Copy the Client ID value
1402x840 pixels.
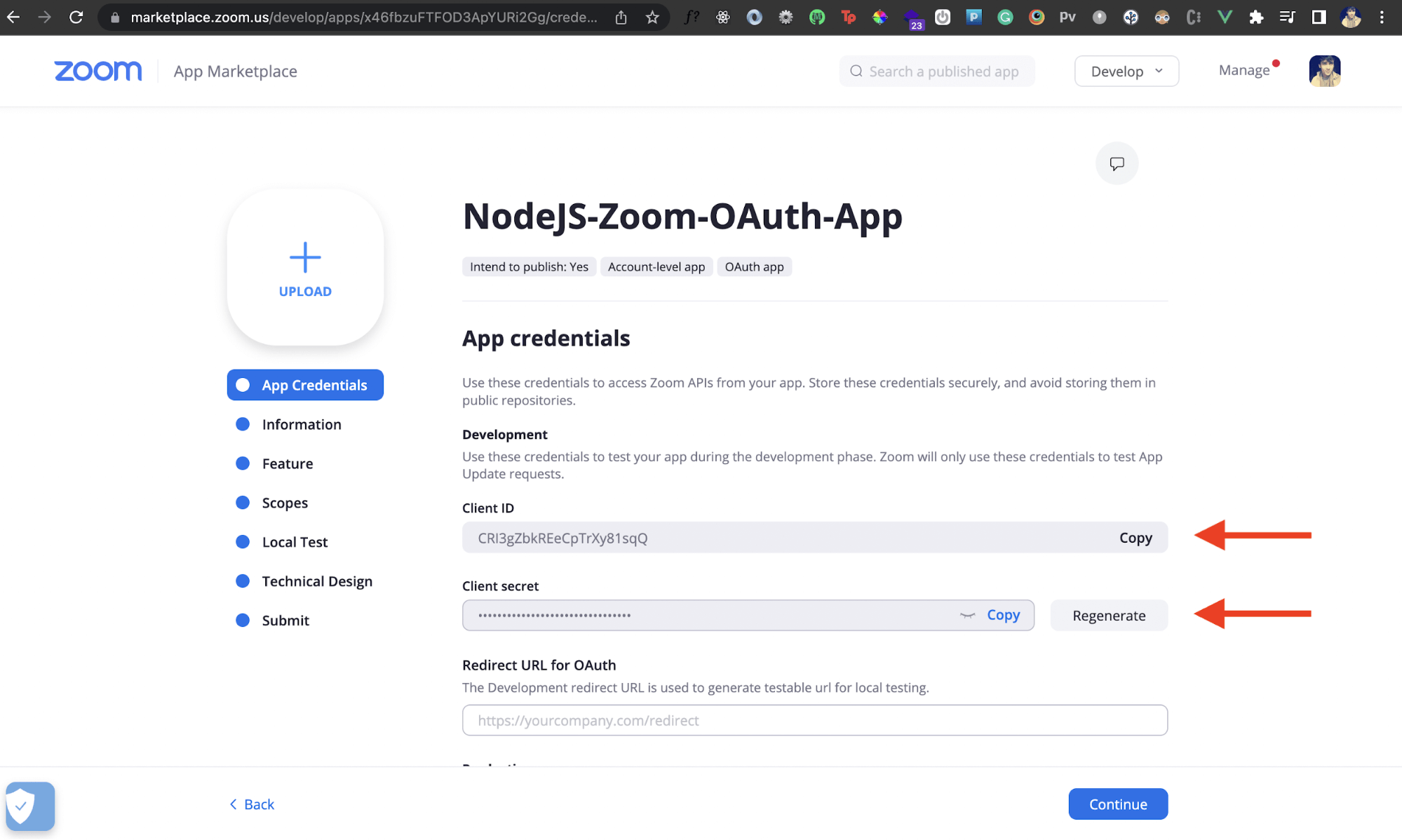point(1135,538)
